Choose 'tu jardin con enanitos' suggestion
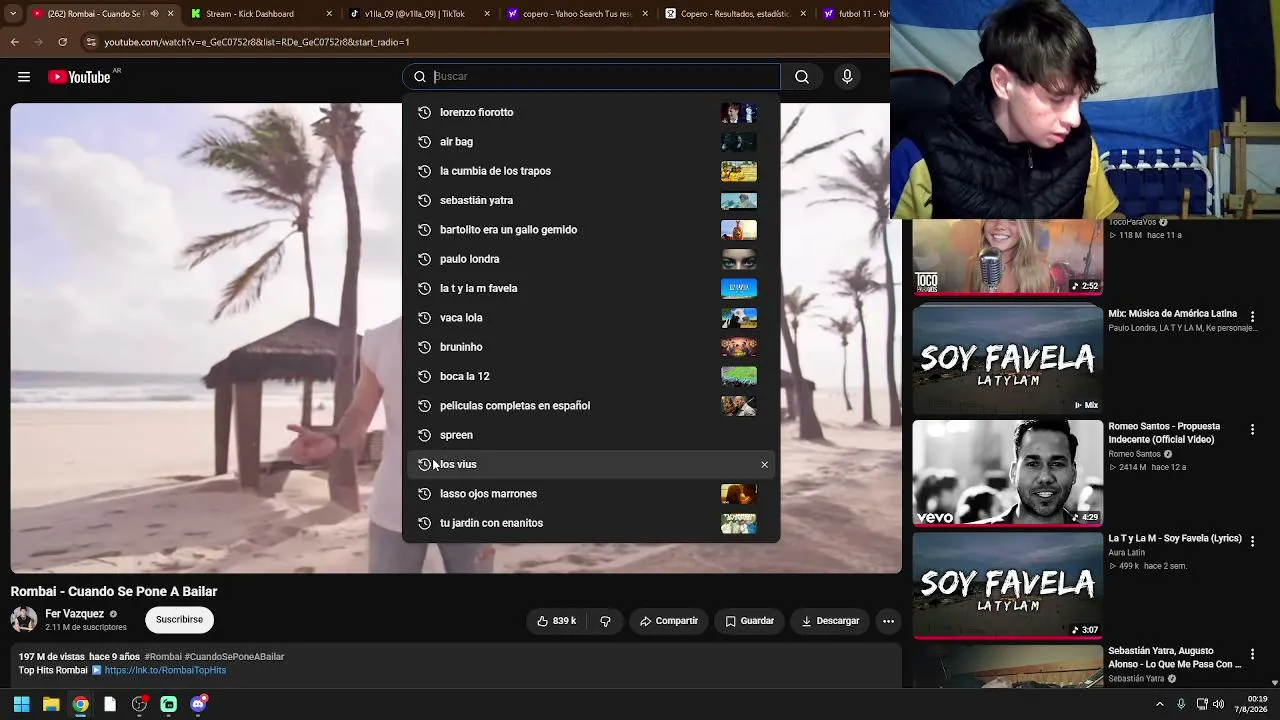 (x=591, y=523)
